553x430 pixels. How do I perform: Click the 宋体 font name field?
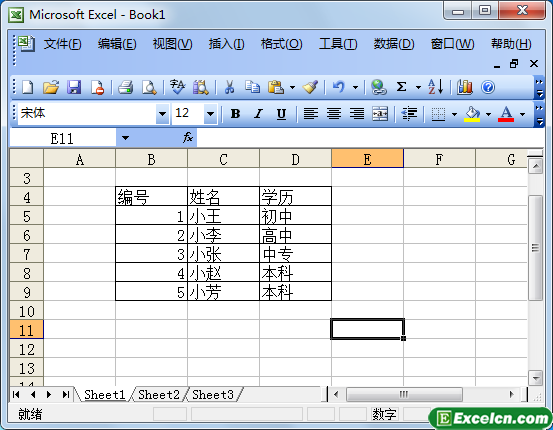click(x=87, y=114)
